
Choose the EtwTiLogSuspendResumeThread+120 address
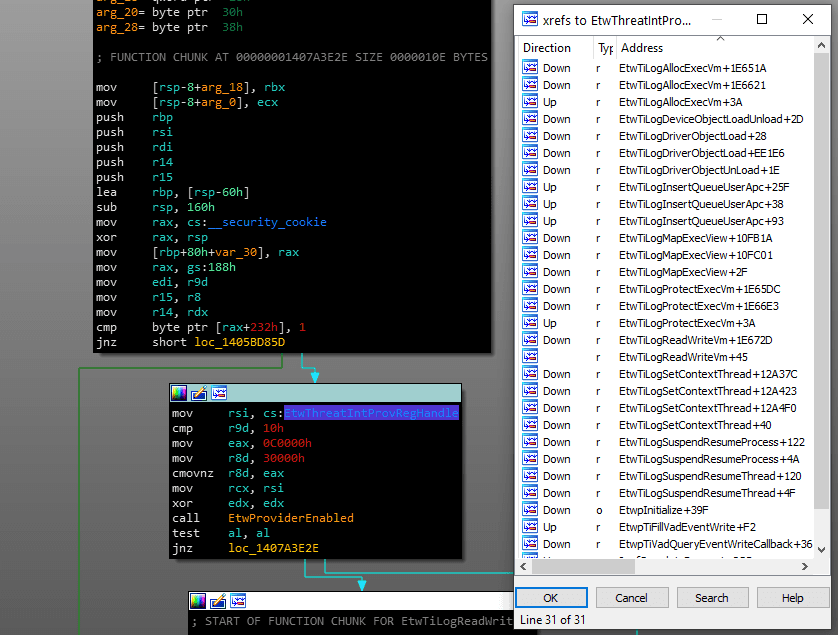[x=710, y=476]
